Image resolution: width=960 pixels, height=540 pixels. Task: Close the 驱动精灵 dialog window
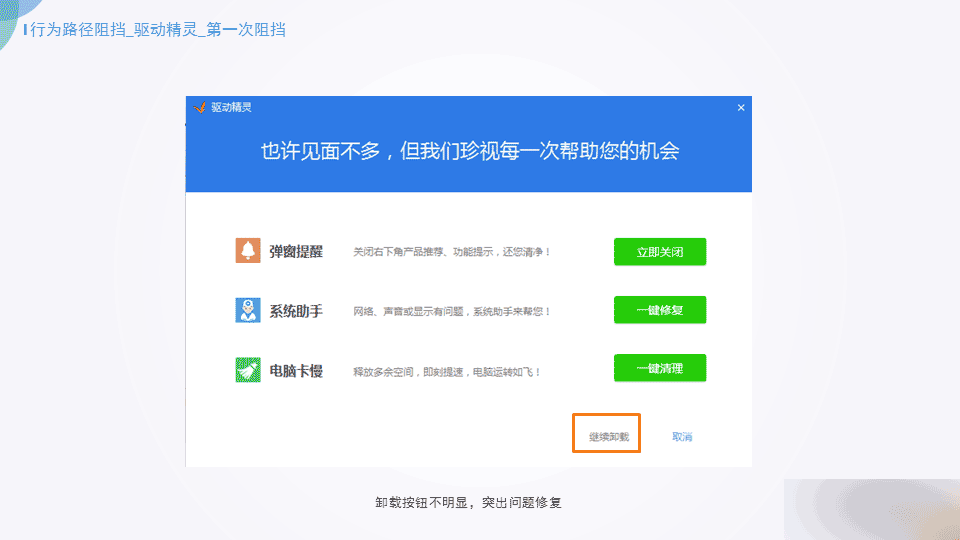coord(741,108)
